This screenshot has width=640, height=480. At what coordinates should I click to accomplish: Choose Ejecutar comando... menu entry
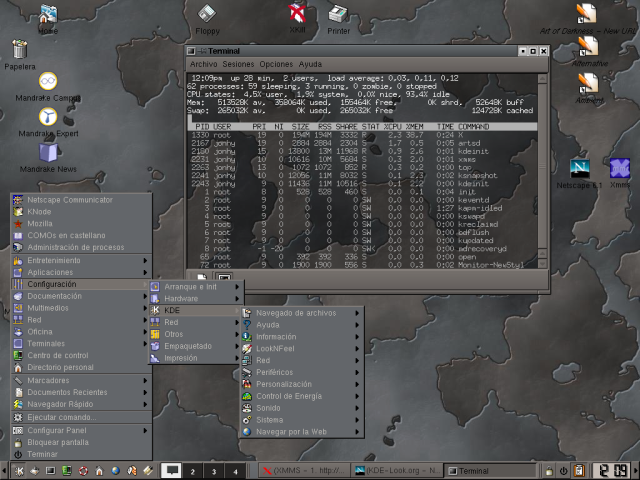(81, 417)
